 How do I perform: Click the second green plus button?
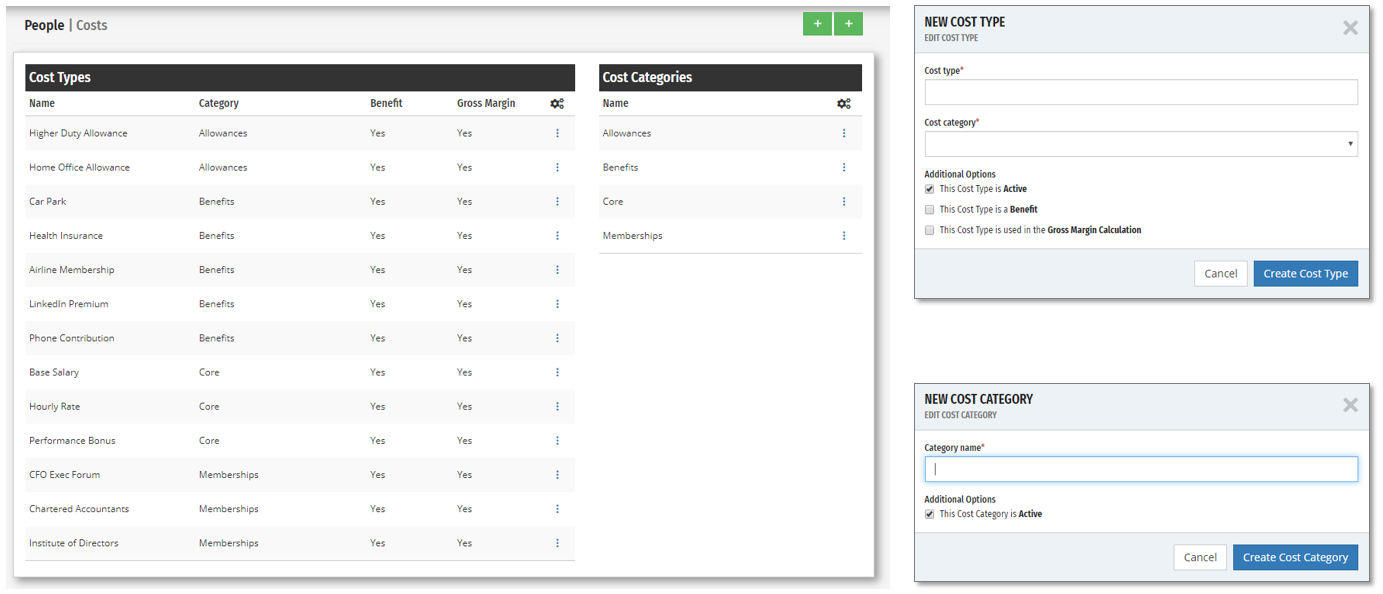(x=849, y=24)
